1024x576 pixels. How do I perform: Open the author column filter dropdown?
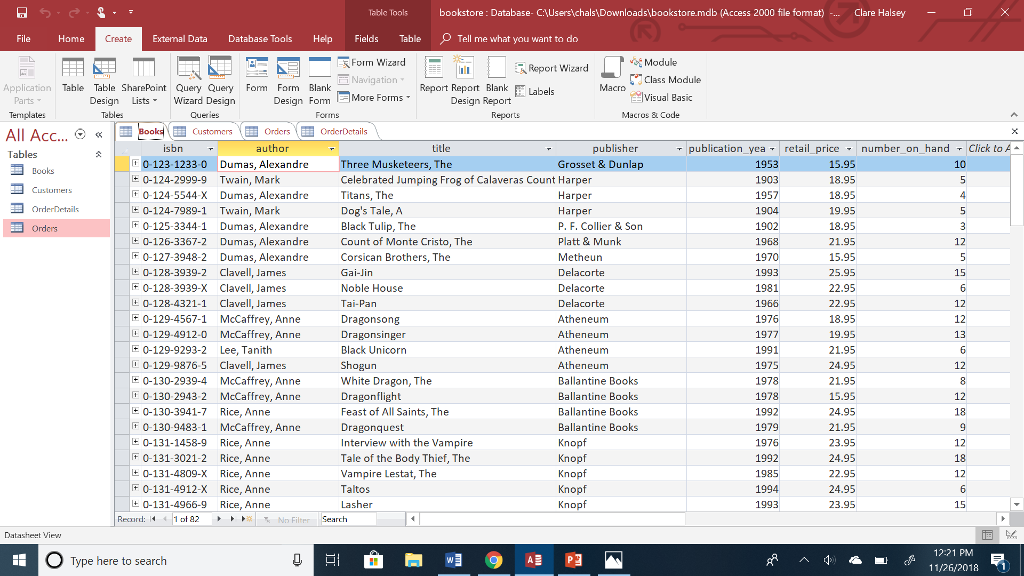(x=333, y=148)
